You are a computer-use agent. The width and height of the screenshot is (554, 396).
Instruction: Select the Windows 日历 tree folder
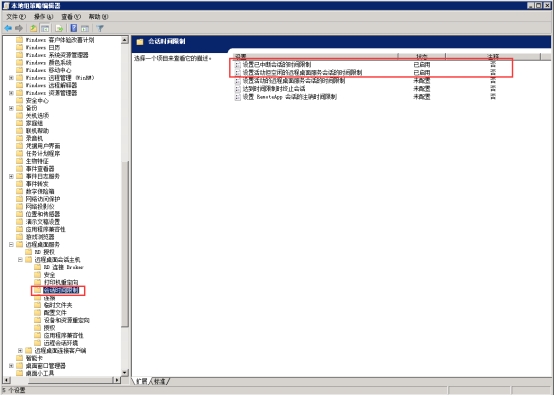[x=42, y=47]
